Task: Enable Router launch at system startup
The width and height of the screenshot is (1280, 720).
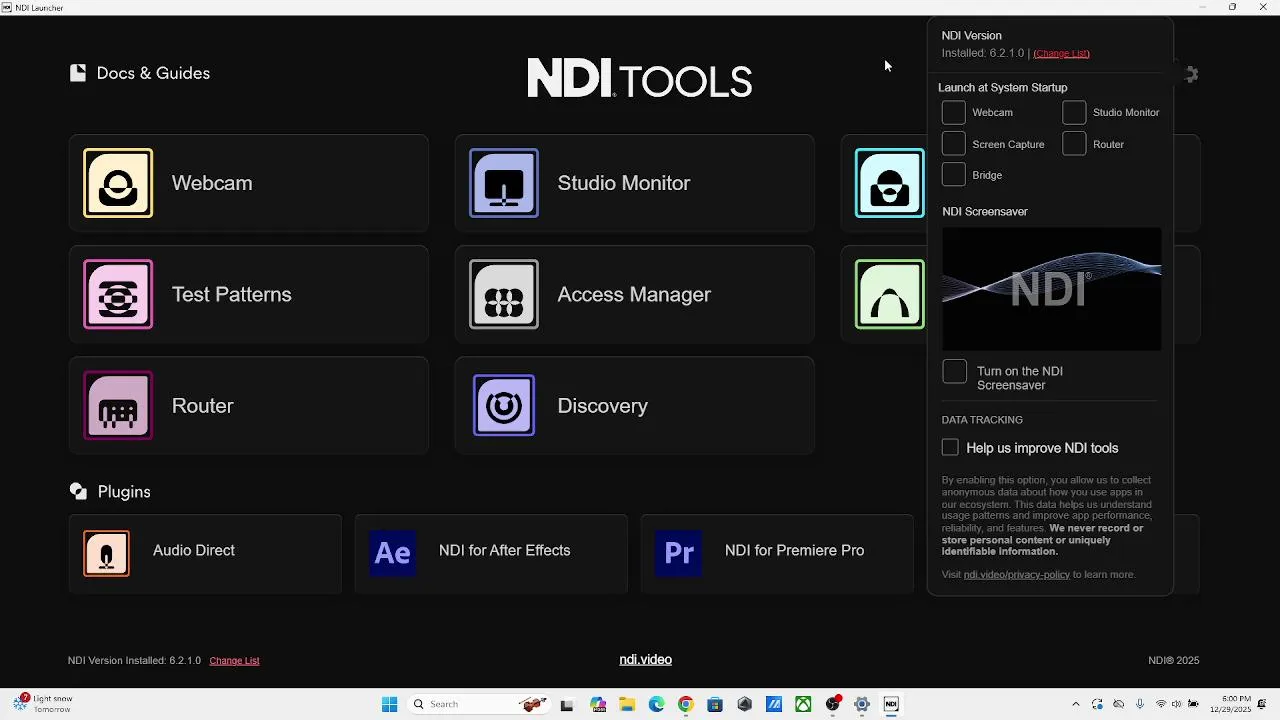Action: (1074, 144)
